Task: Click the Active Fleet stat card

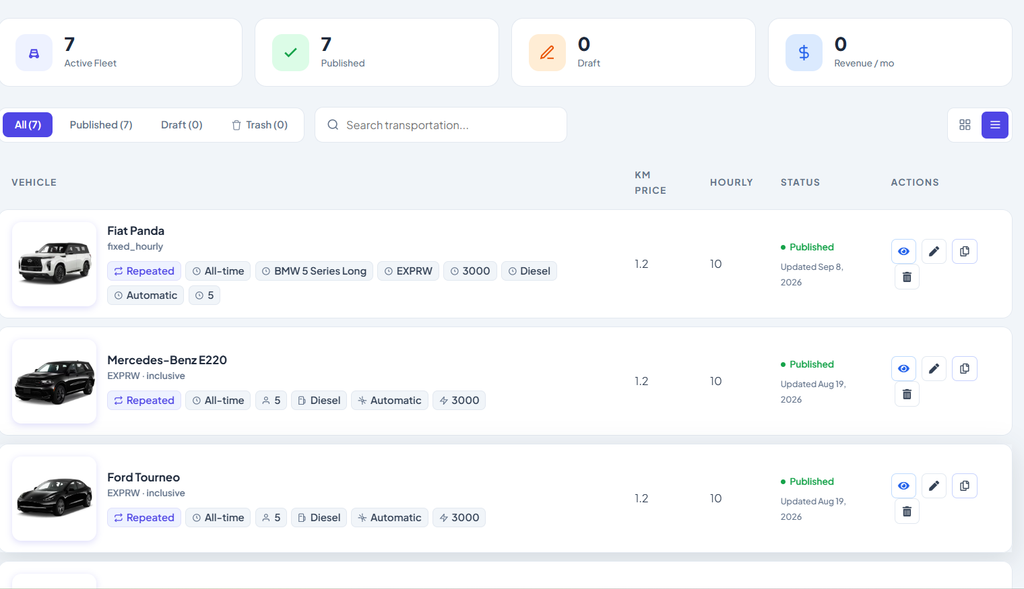Action: (x=120, y=52)
